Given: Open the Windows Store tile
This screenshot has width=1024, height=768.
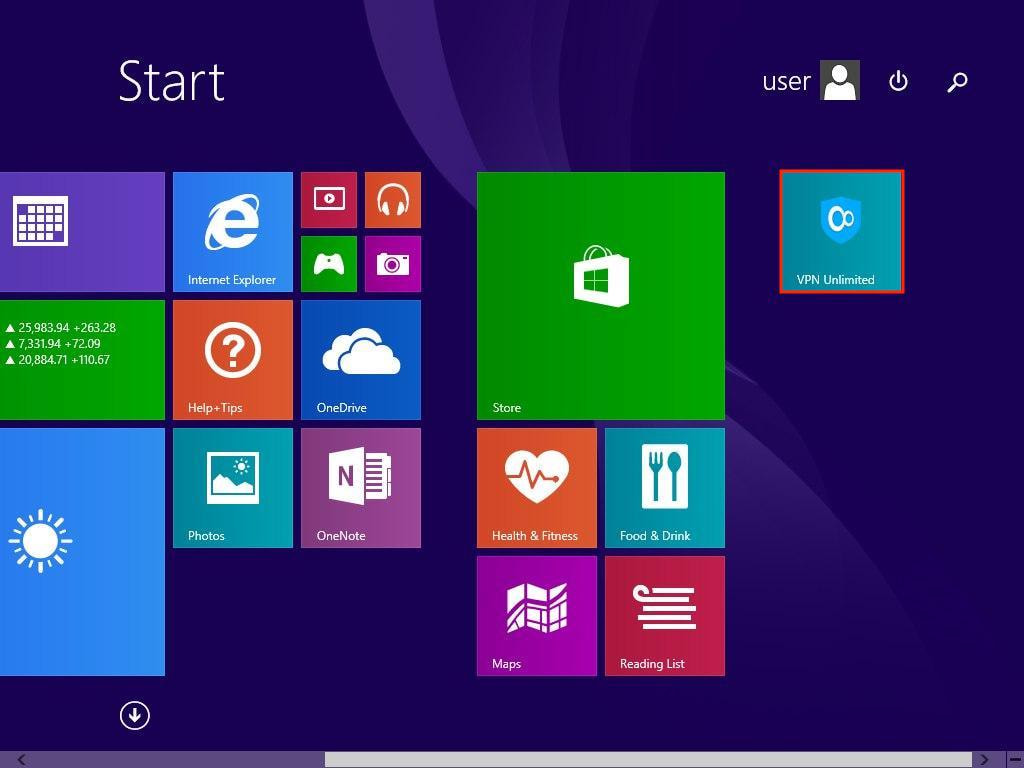Looking at the screenshot, I should click(x=600, y=295).
